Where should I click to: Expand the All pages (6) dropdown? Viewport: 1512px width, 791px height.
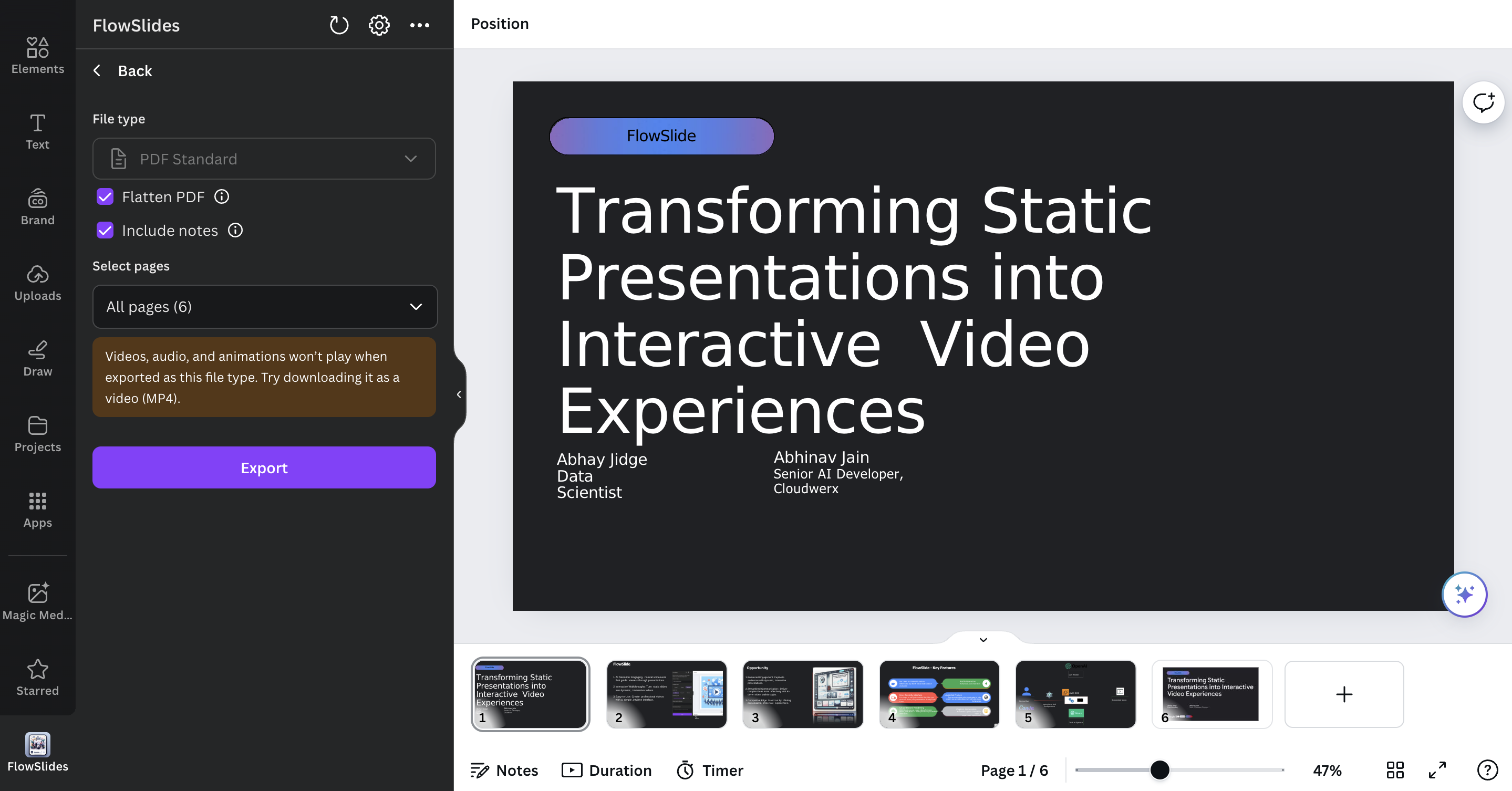265,306
